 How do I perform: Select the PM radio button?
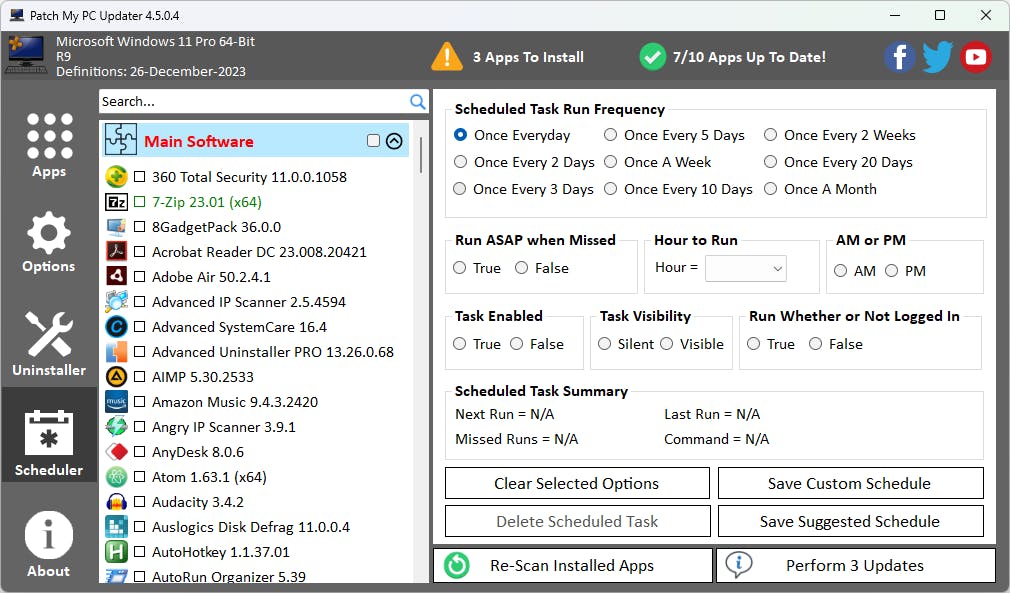click(891, 270)
